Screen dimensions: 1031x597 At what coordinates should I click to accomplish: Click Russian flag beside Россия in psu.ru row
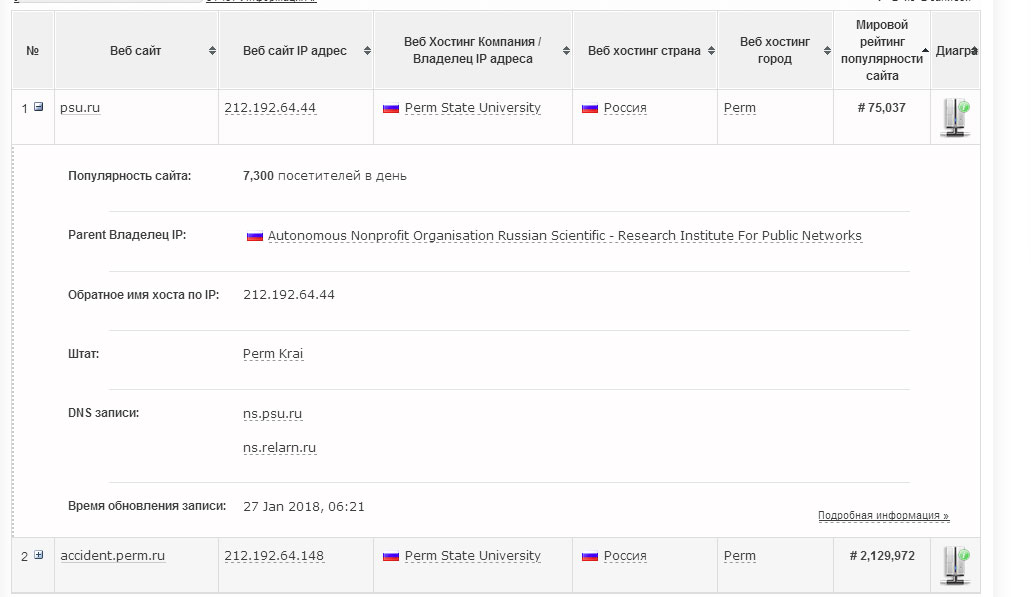(x=590, y=108)
